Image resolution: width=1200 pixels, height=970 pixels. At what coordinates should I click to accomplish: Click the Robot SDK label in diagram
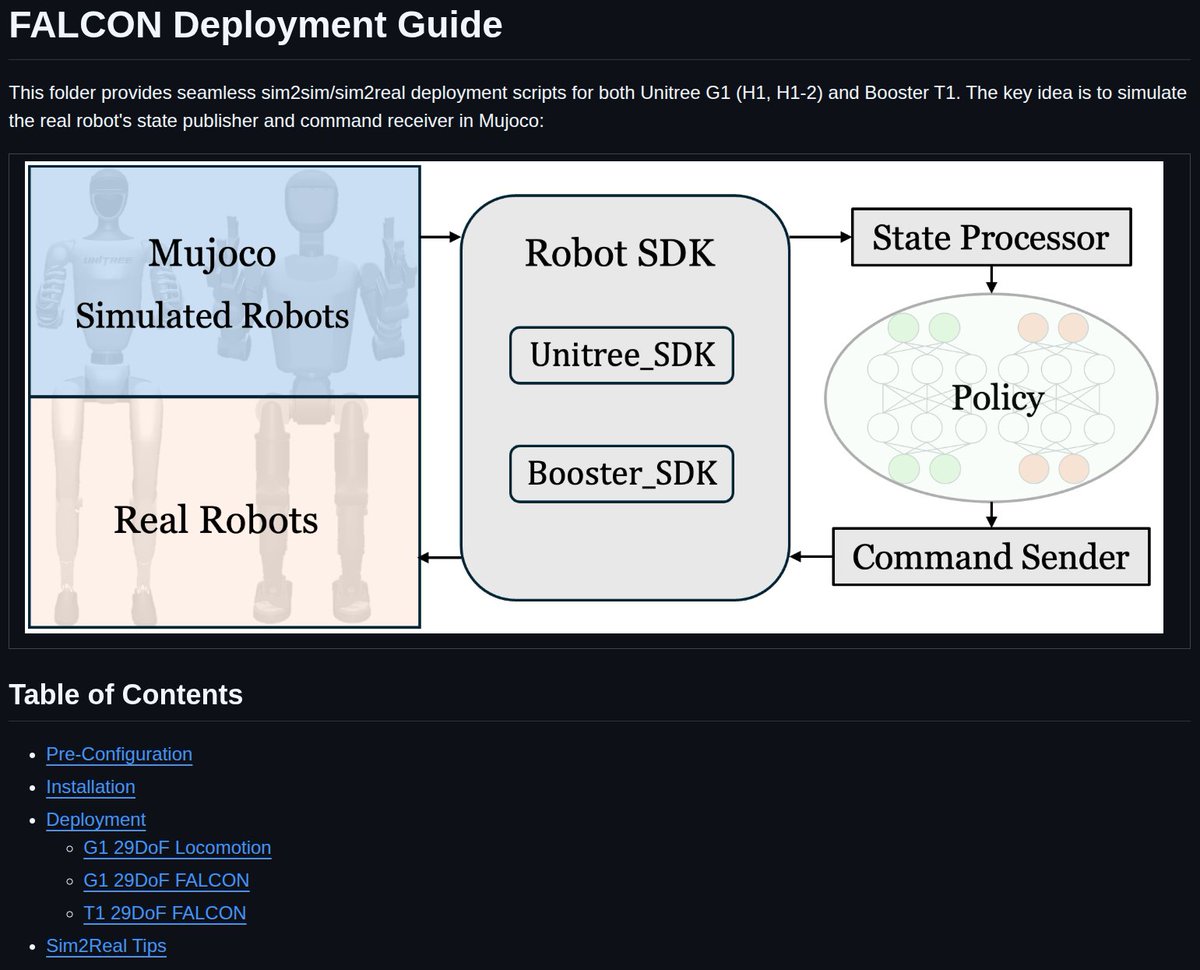620,254
